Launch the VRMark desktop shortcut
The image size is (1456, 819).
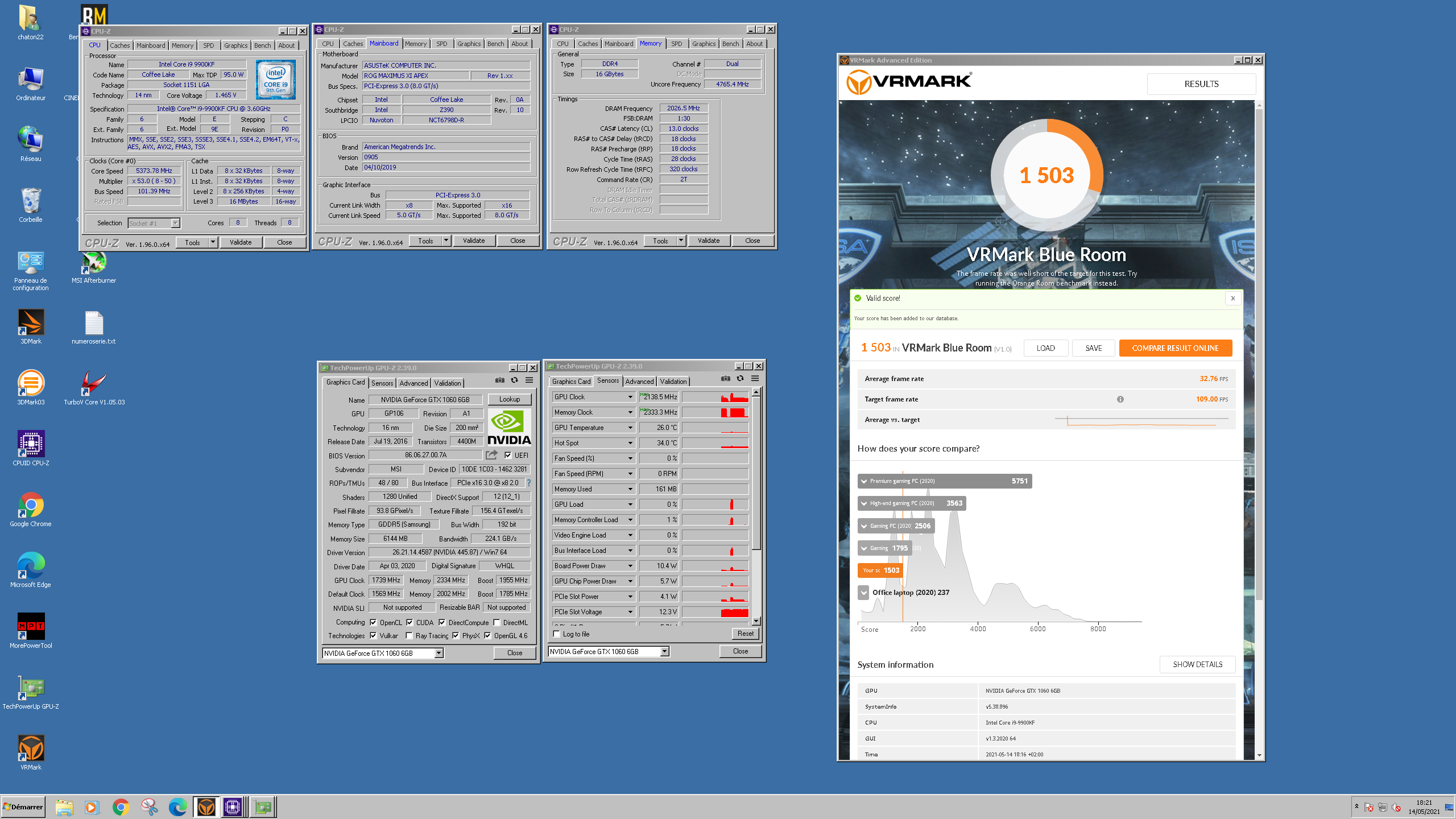coord(31,753)
